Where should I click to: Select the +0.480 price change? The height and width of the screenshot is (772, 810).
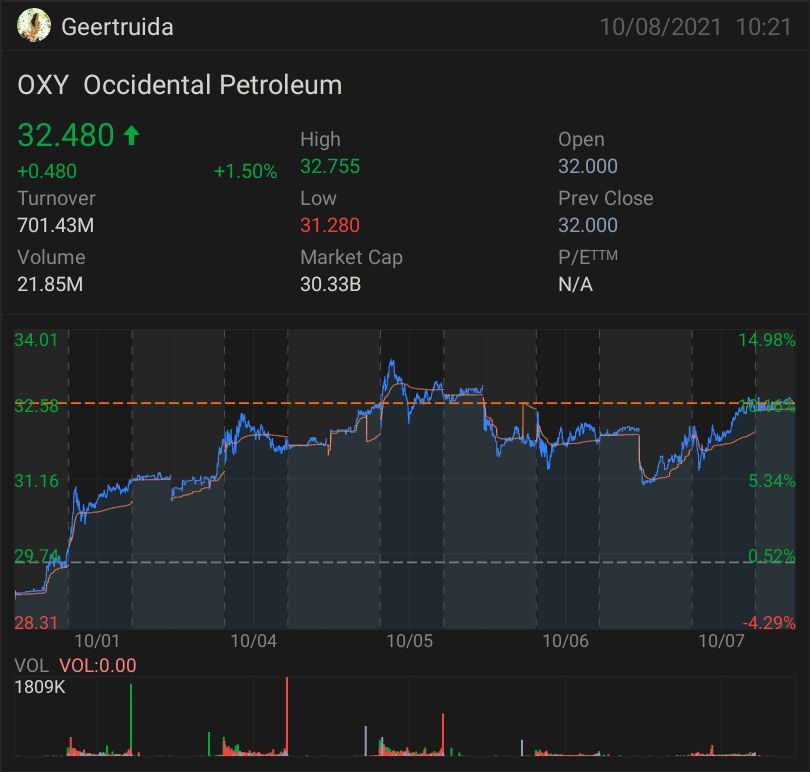point(47,171)
